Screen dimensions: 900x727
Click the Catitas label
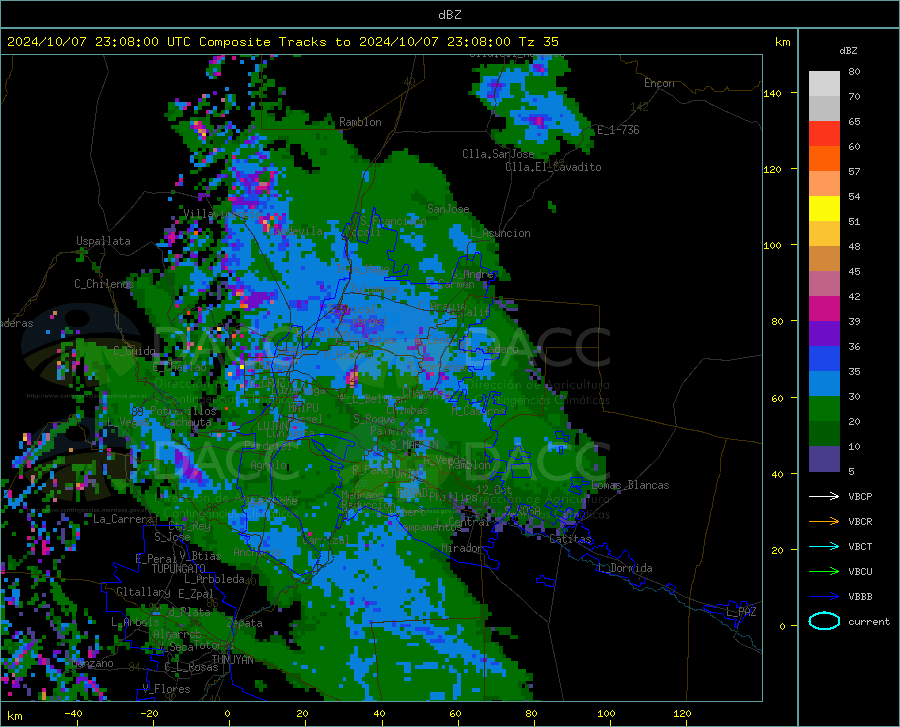(x=571, y=539)
